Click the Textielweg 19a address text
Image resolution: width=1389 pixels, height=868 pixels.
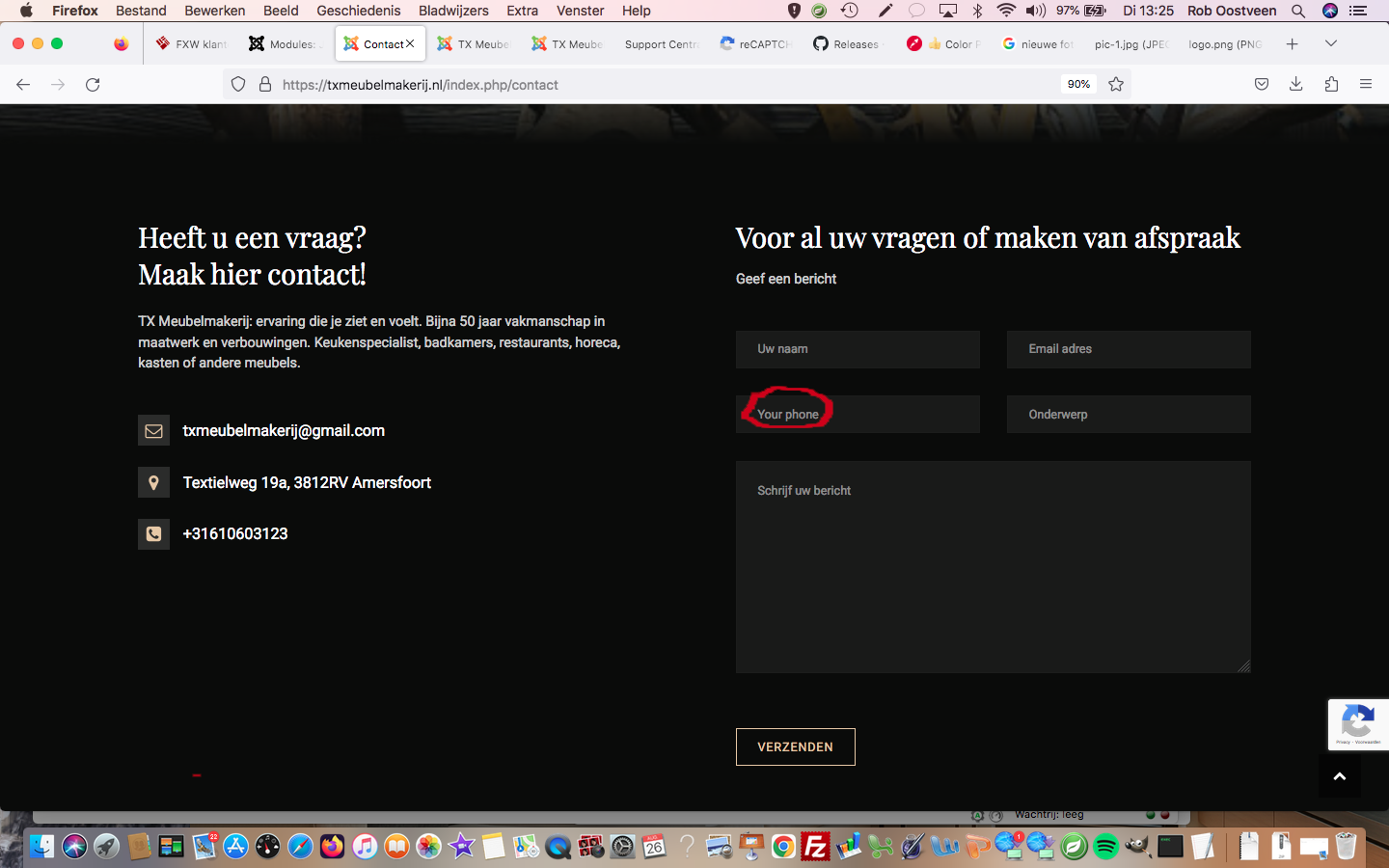[307, 482]
